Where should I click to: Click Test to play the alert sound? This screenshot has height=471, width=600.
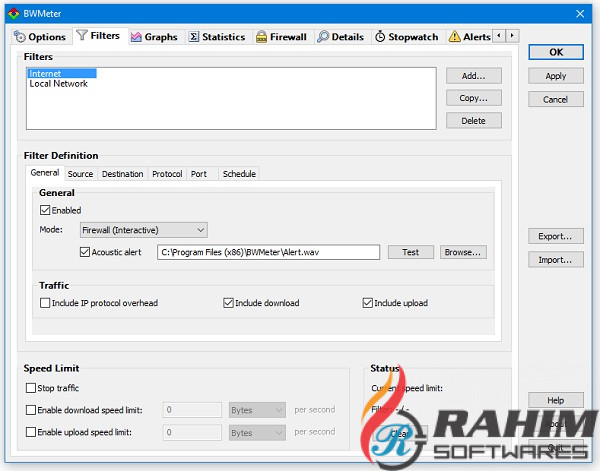pos(411,252)
